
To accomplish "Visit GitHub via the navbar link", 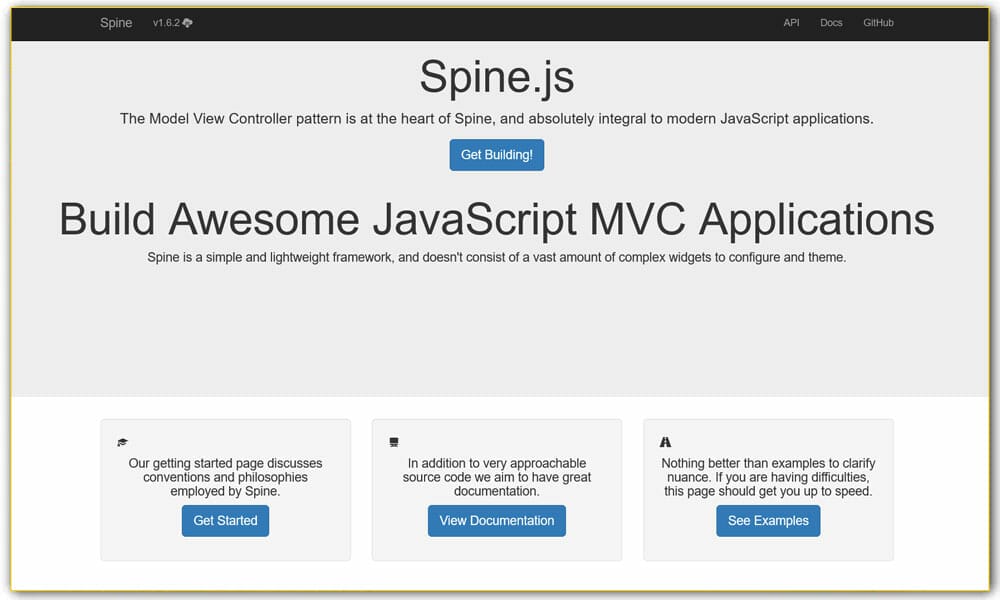I will click(877, 22).
